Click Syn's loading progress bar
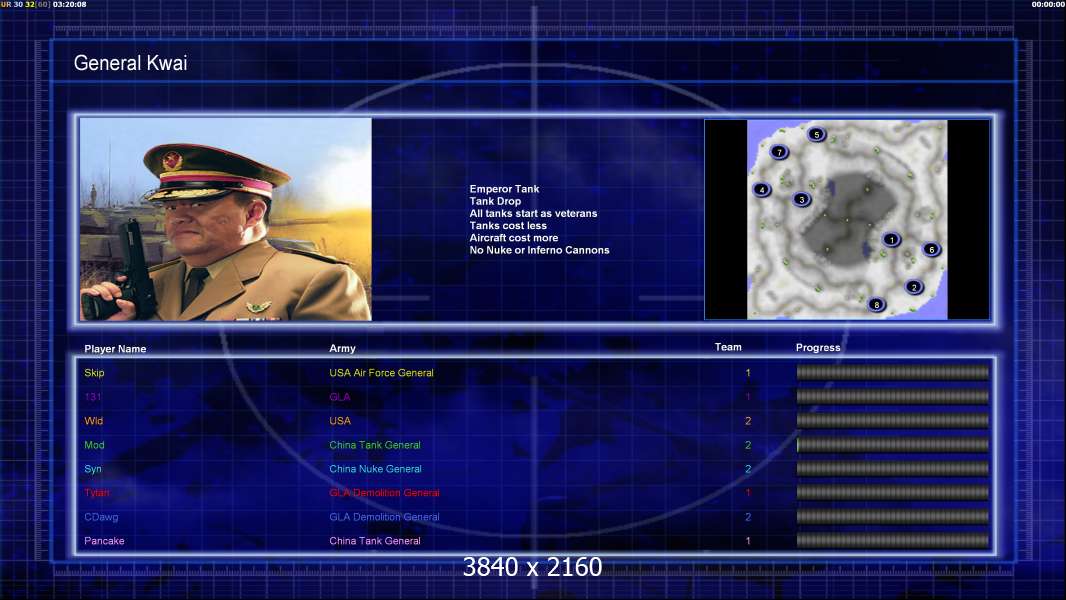The image size is (1066, 600). [x=893, y=469]
